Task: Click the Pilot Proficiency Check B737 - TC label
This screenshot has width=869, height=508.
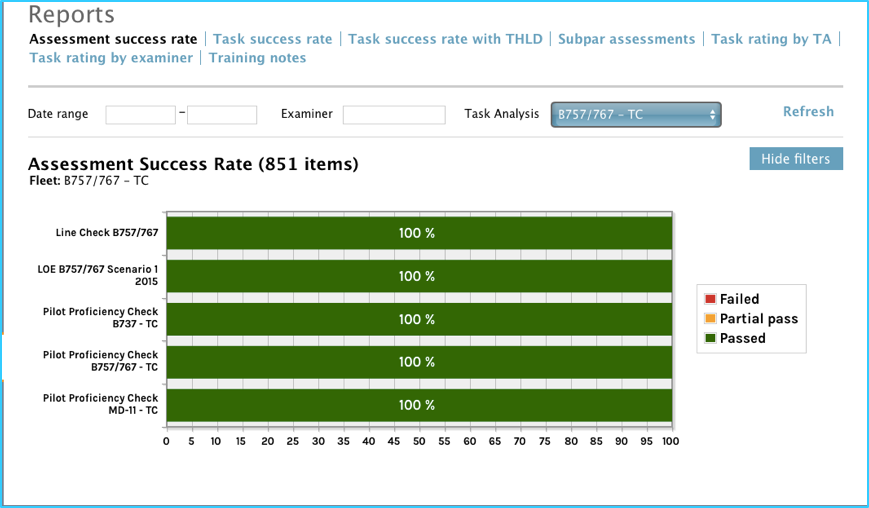Action: (100, 318)
